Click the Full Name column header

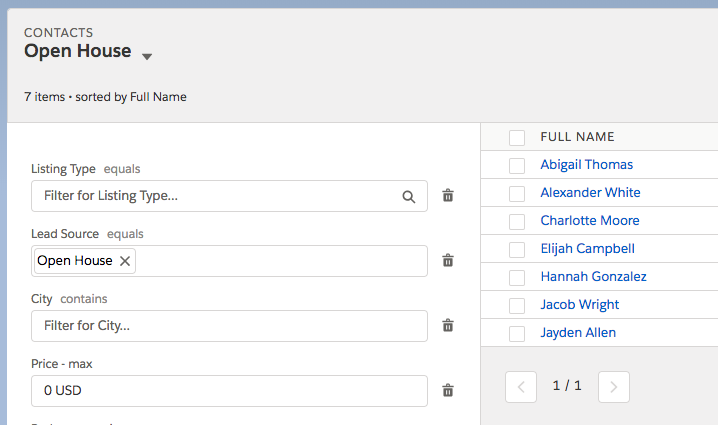[x=577, y=137]
